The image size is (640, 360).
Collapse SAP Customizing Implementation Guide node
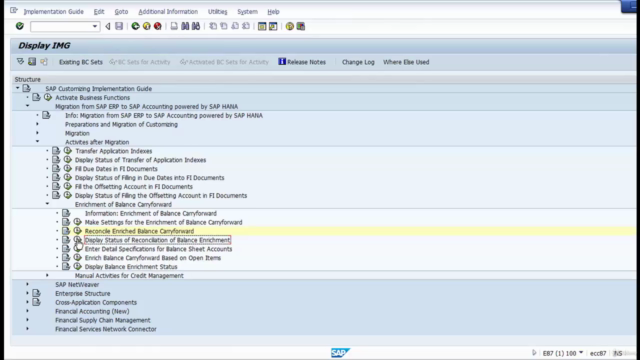(18, 88)
